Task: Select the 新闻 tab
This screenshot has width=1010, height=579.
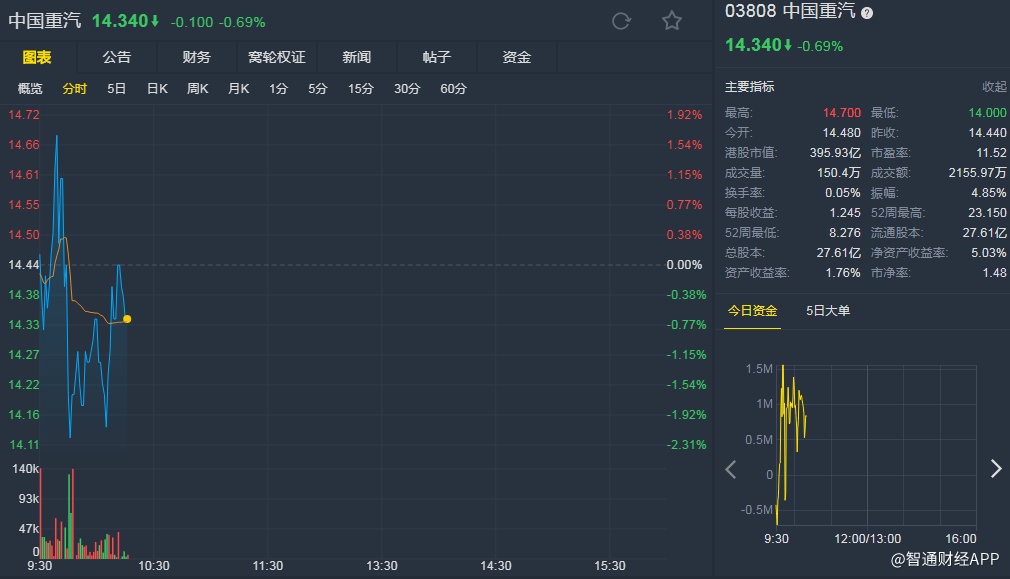Action: (x=356, y=57)
